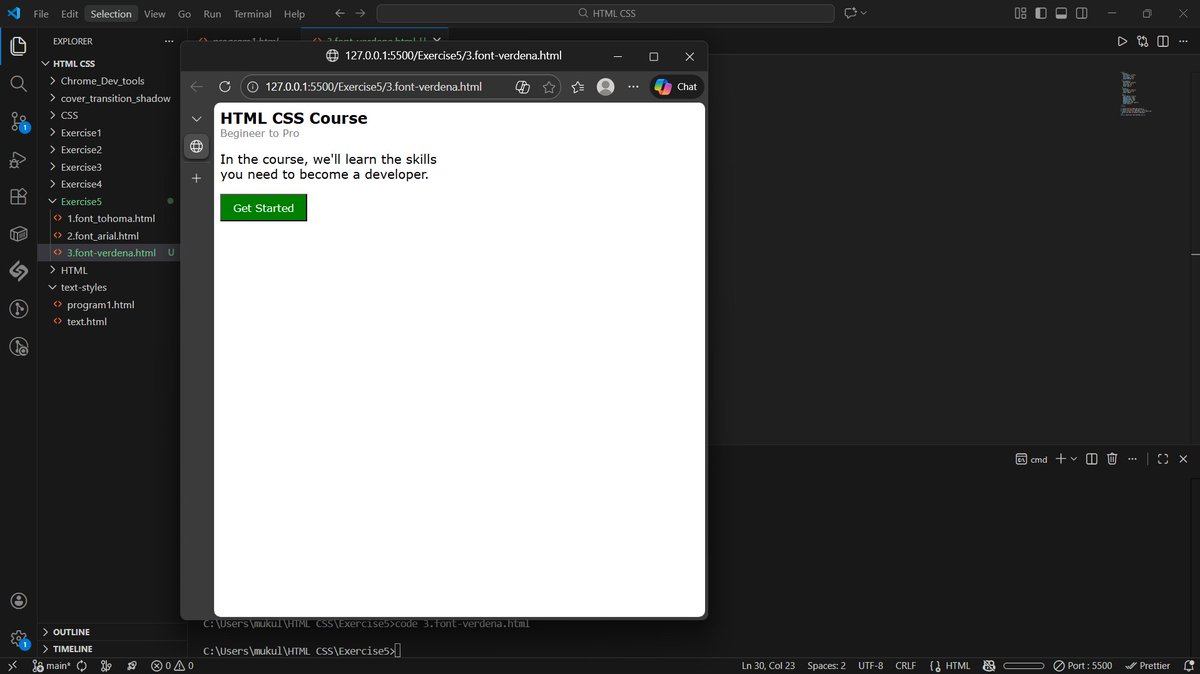
Task: Go back with VS Code navigation arrow
Action: point(340,14)
